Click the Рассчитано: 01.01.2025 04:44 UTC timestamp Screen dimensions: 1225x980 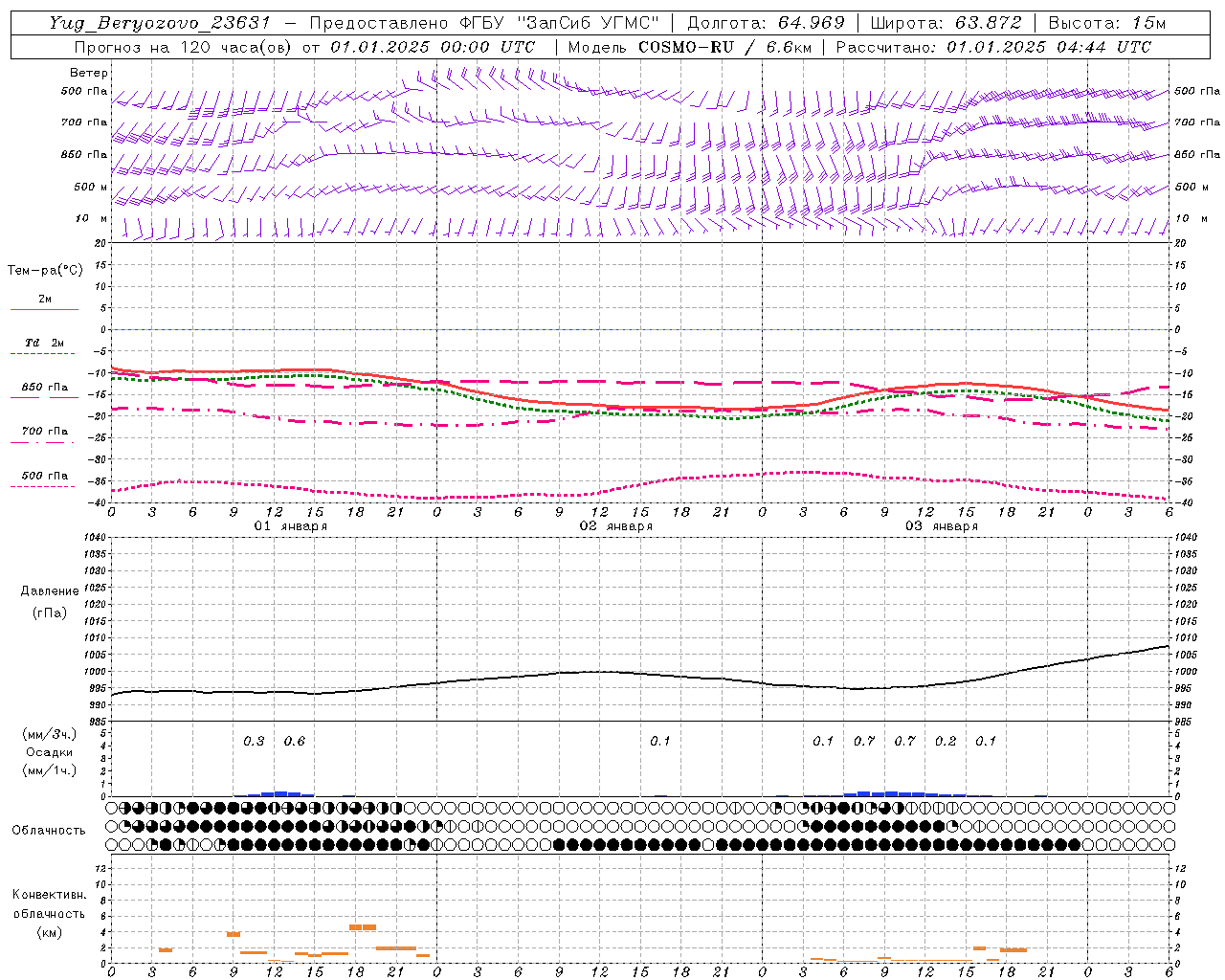[x=993, y=47]
